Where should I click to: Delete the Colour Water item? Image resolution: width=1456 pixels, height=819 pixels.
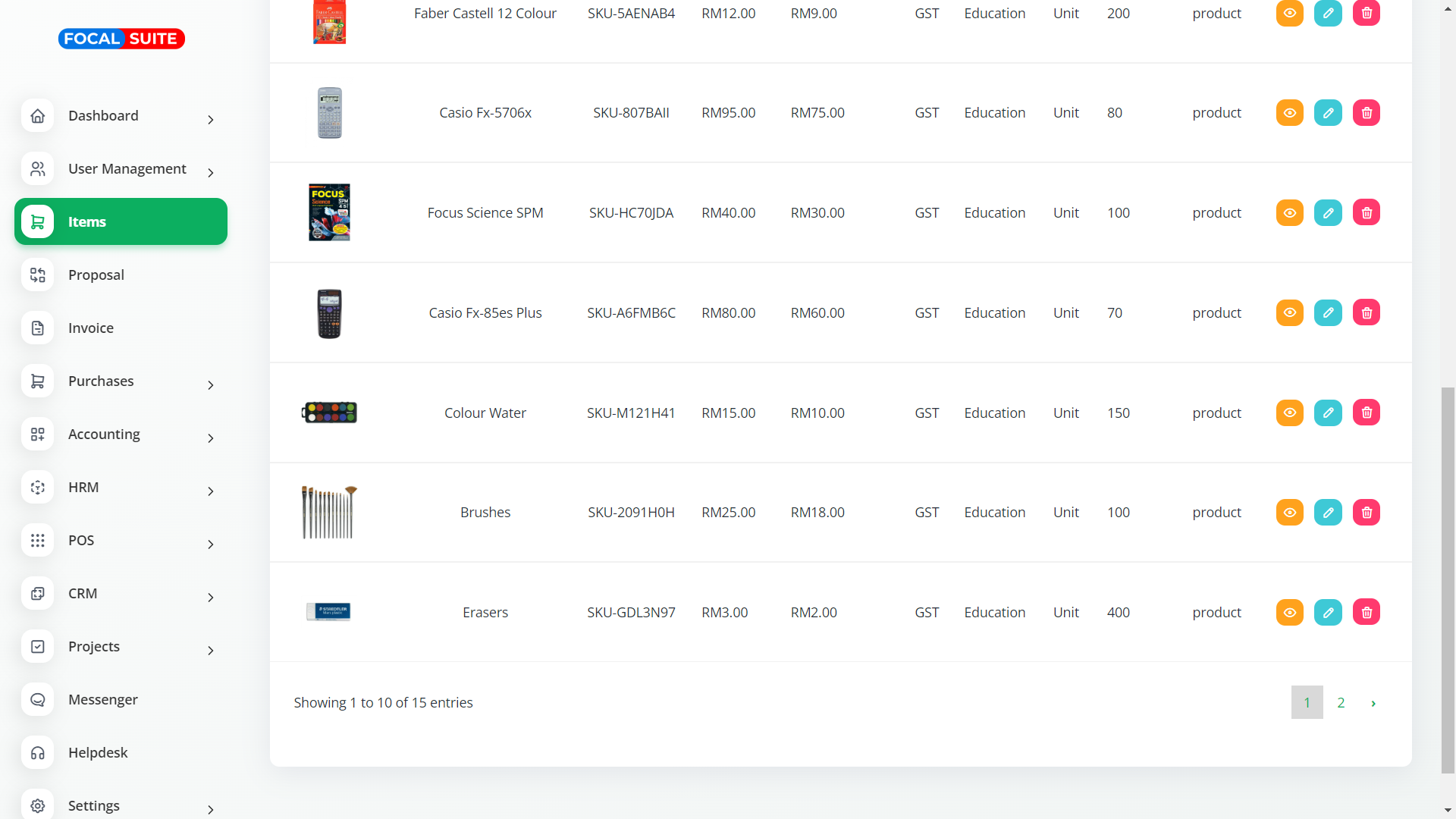[1367, 413]
